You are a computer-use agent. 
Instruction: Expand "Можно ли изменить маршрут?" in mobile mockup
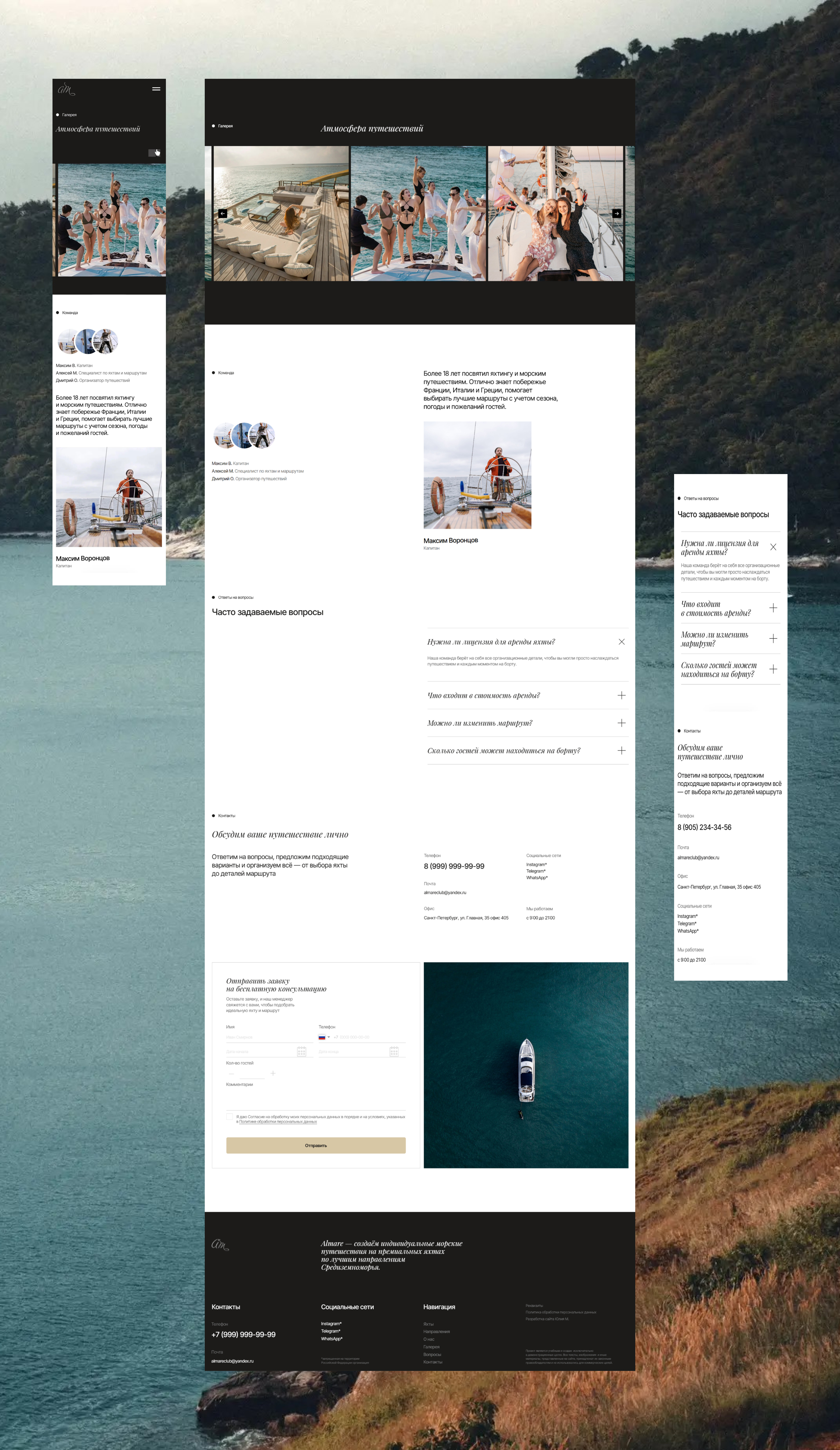[x=773, y=639]
